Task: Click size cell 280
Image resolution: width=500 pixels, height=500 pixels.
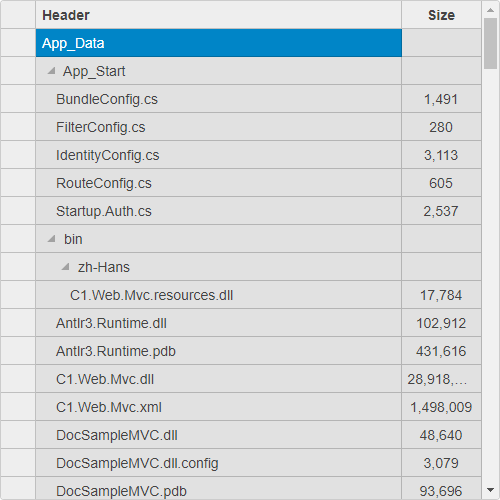Action: pyautogui.click(x=441, y=127)
